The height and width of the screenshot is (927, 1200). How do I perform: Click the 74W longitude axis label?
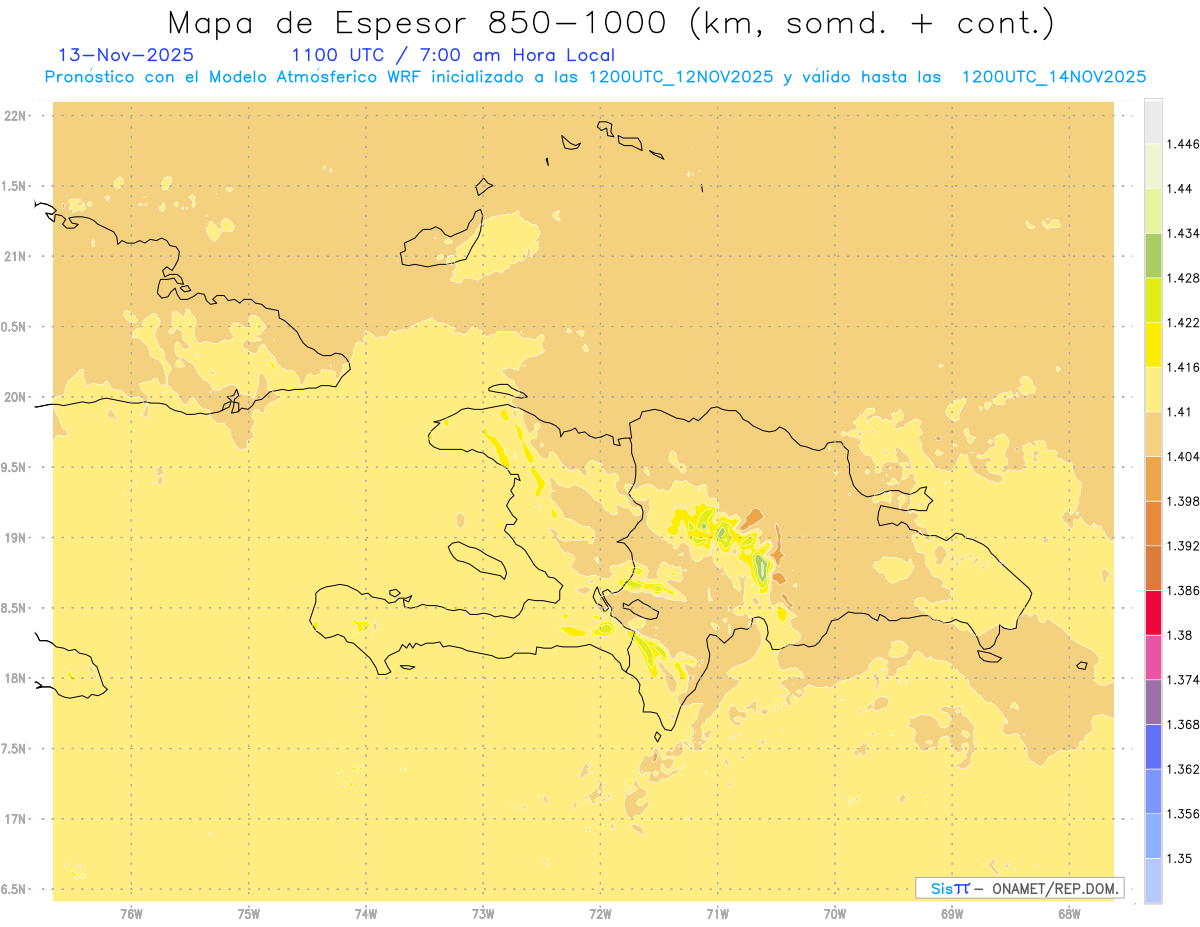[x=366, y=914]
